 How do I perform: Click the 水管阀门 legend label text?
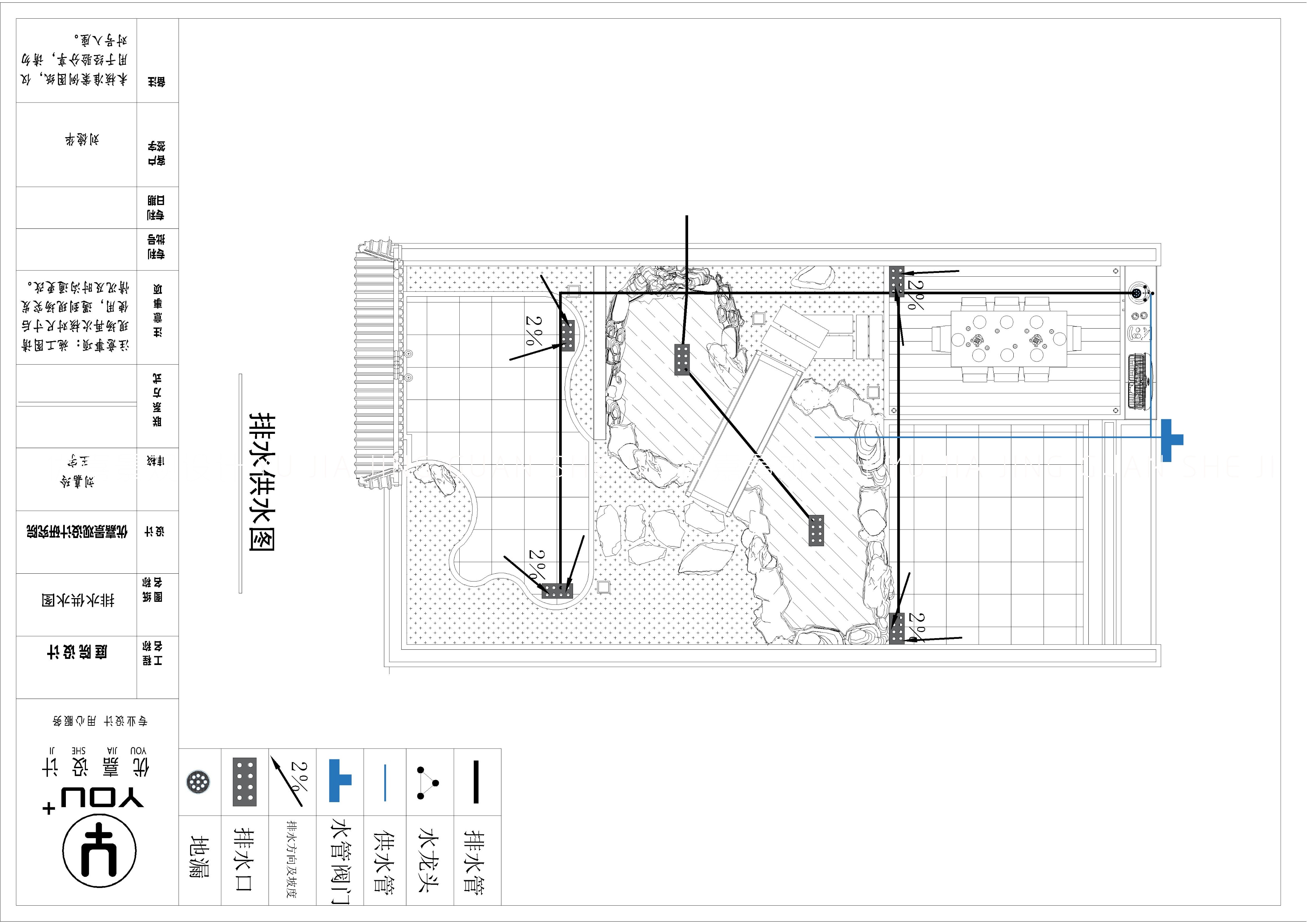340,860
